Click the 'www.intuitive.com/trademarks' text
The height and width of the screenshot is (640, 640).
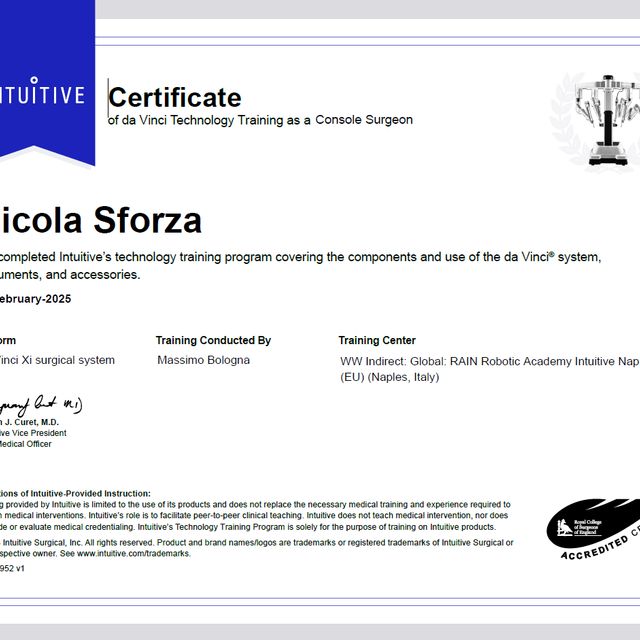pyautogui.click(x=133, y=554)
